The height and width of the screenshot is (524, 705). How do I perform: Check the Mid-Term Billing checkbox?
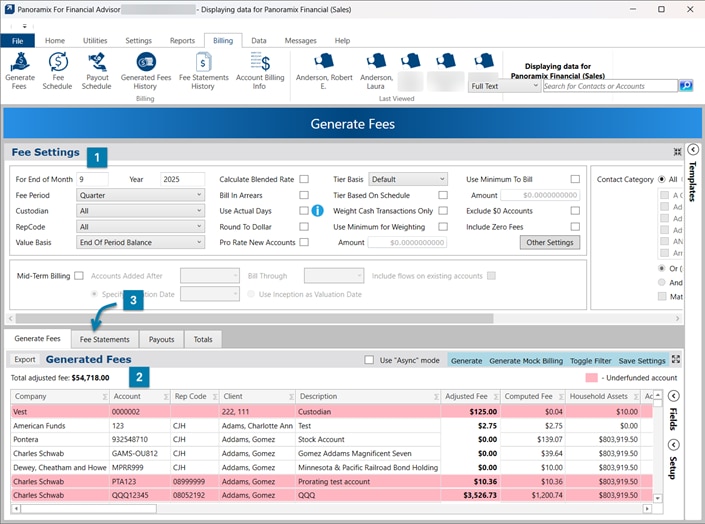pyautogui.click(x=79, y=276)
